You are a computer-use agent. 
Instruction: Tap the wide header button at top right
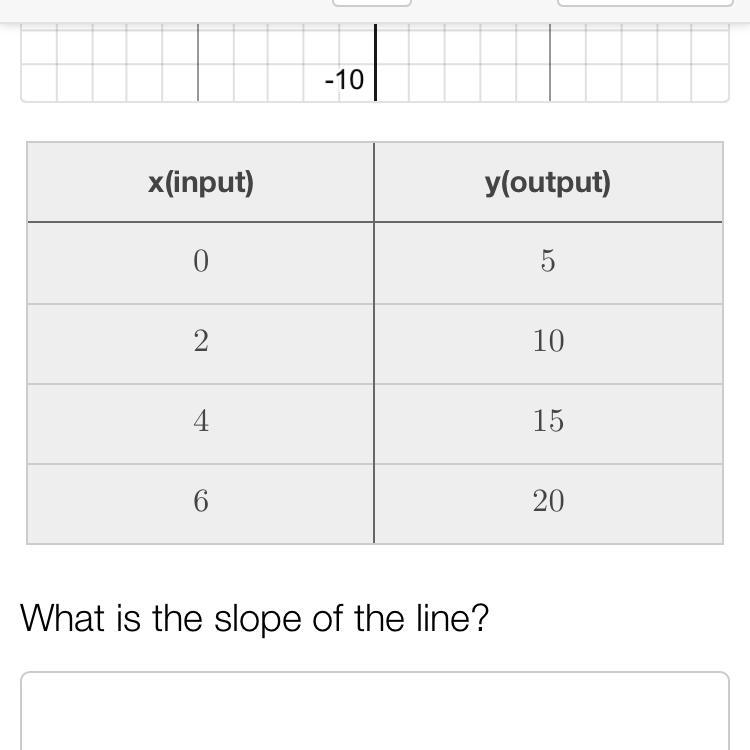[x=645, y=3]
